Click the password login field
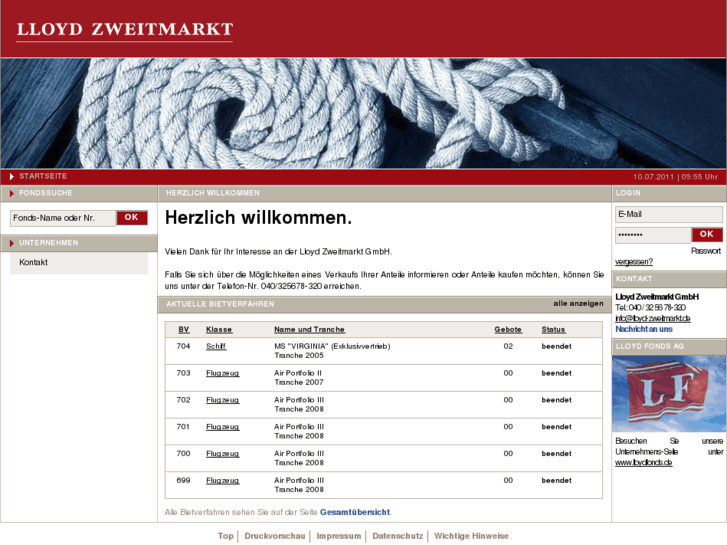 point(653,235)
